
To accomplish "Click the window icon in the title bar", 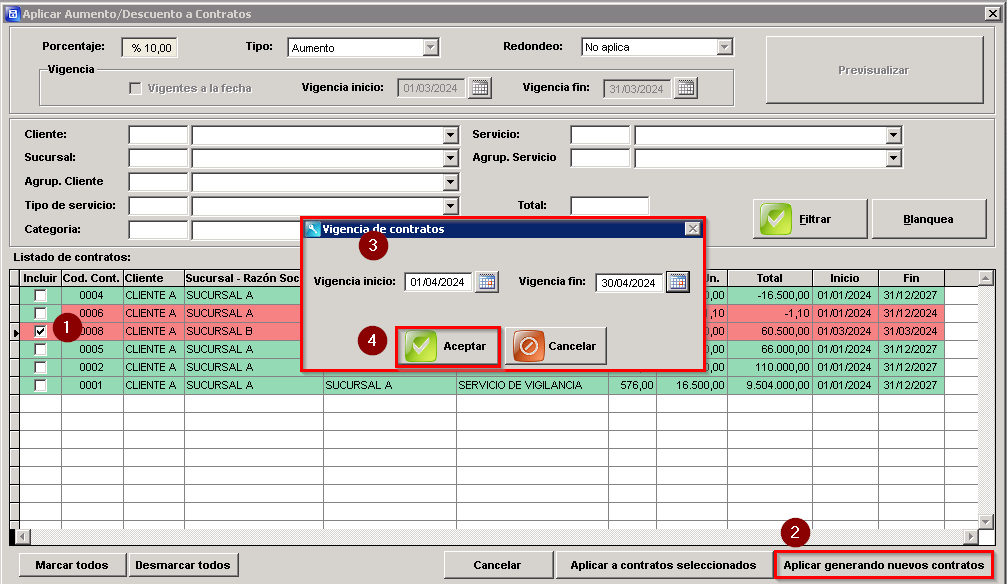I will (12, 13).
